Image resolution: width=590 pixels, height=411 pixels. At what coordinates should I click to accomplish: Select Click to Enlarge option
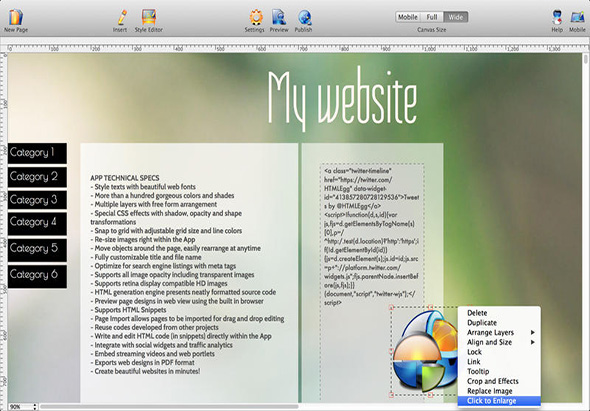(x=499, y=401)
